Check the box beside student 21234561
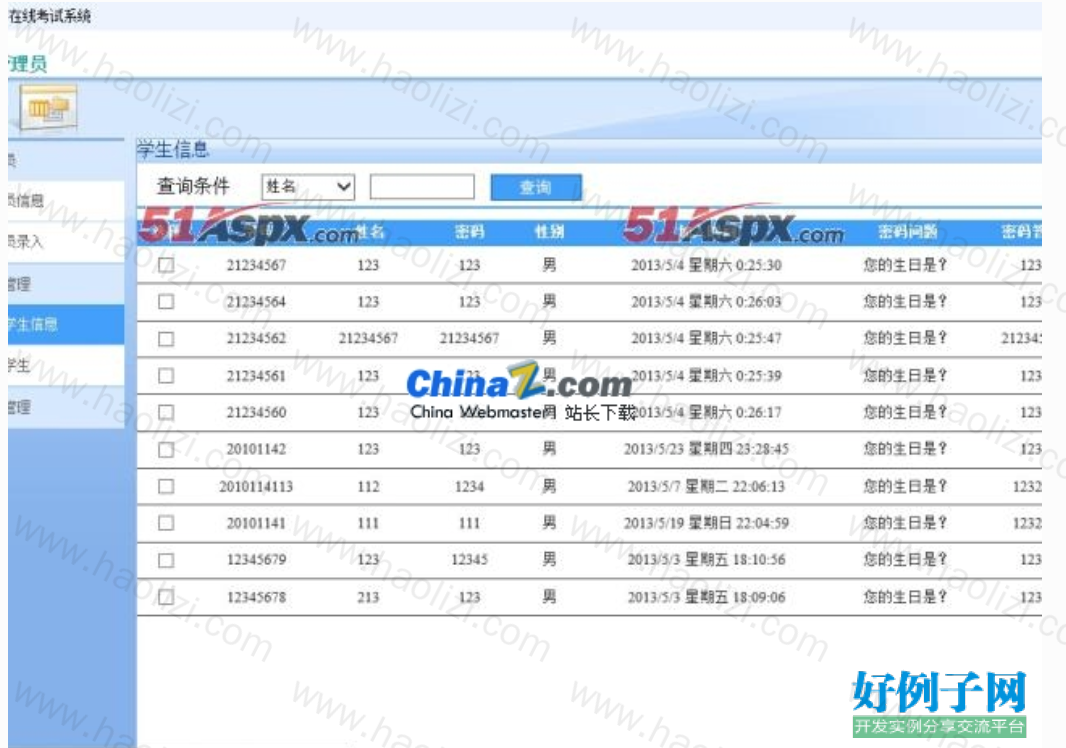Viewport: 1066px width, 748px height. 166,375
